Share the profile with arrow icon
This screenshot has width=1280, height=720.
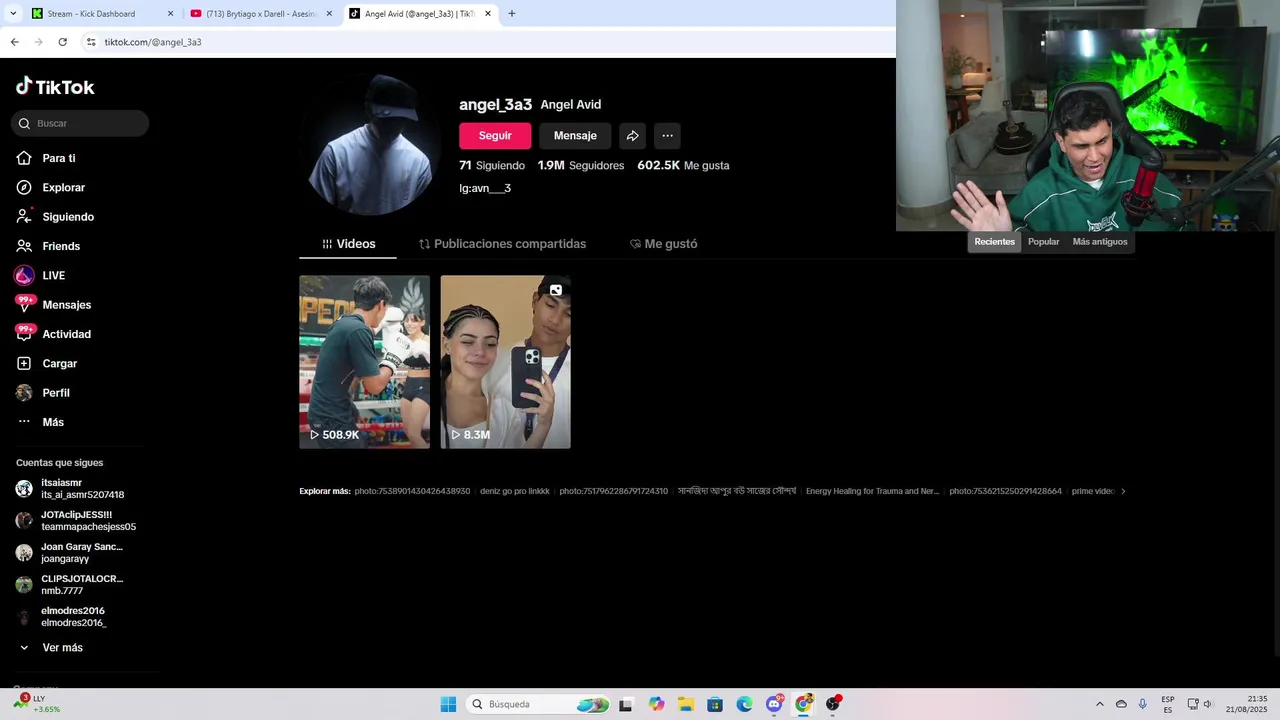click(x=632, y=136)
